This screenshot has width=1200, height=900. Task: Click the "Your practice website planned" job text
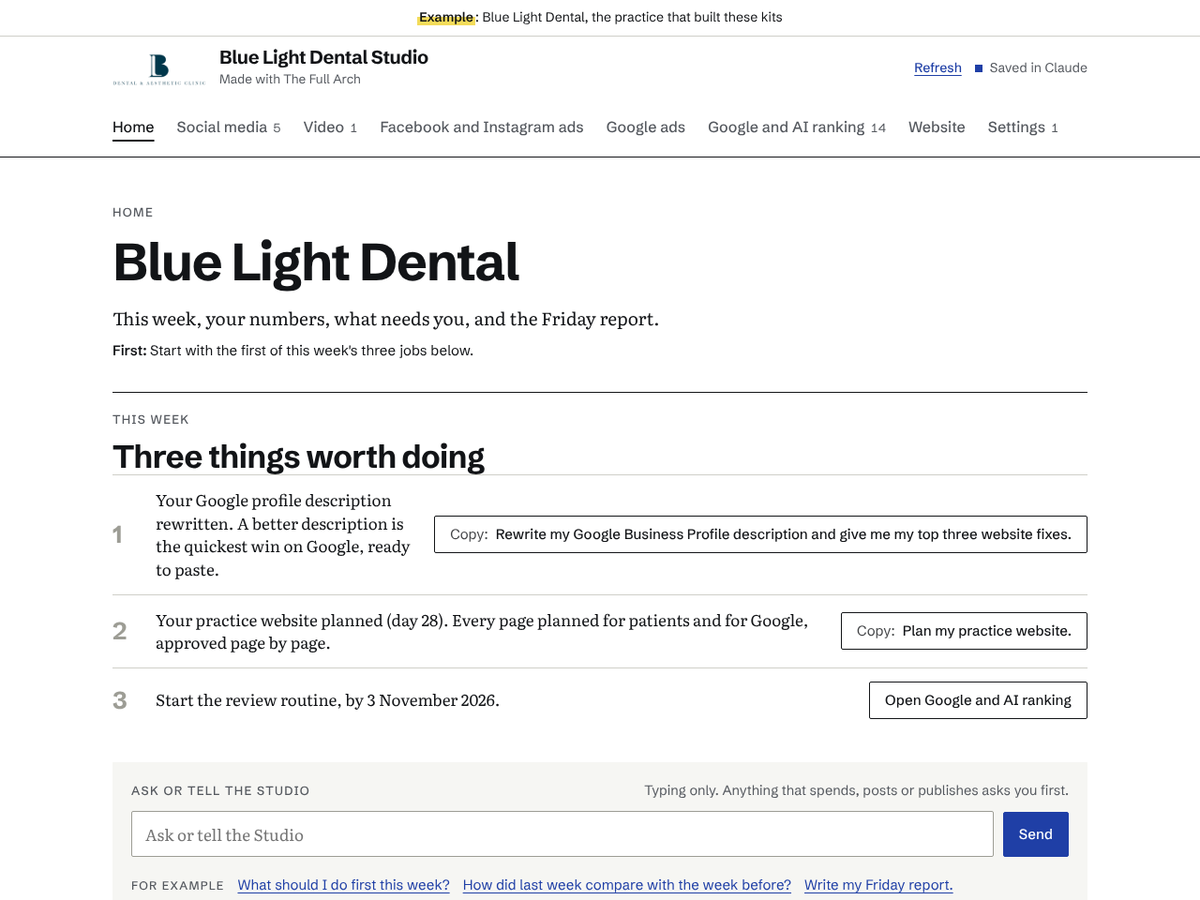(482, 632)
